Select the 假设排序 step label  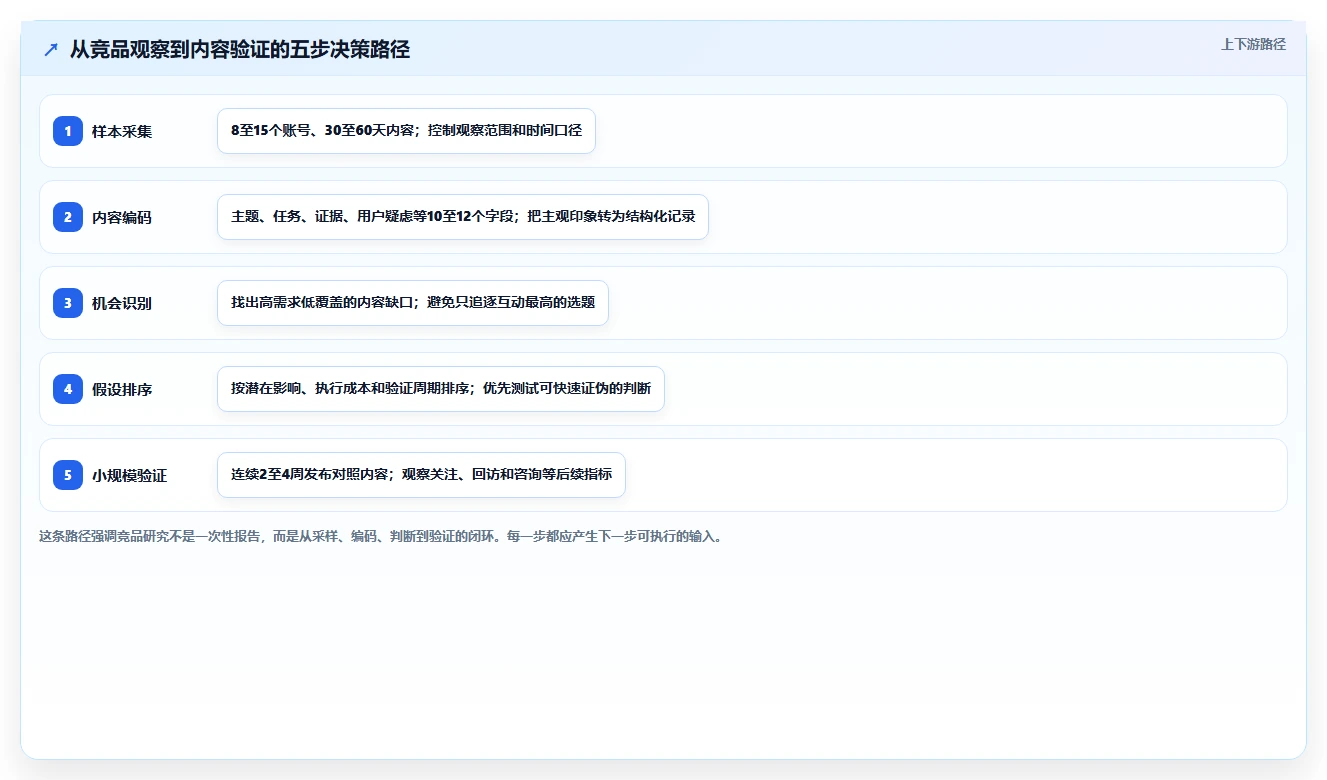(x=122, y=389)
